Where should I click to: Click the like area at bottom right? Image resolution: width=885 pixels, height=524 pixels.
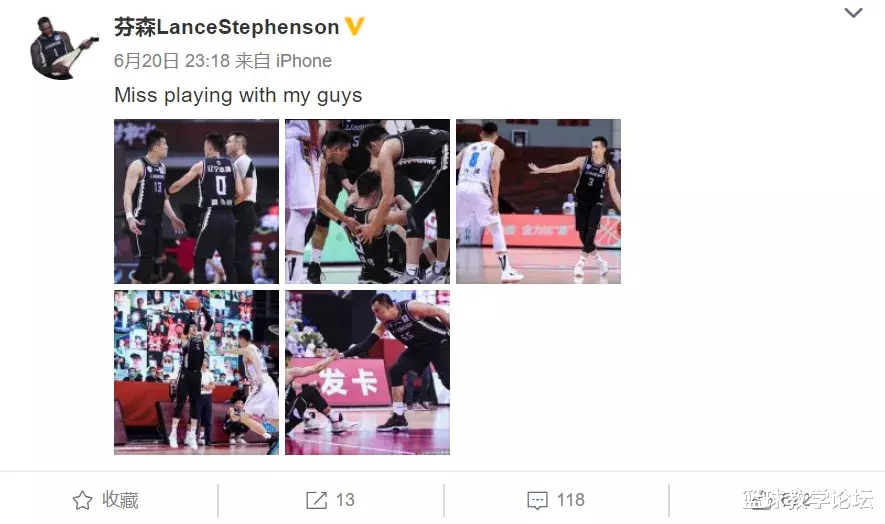(777, 500)
